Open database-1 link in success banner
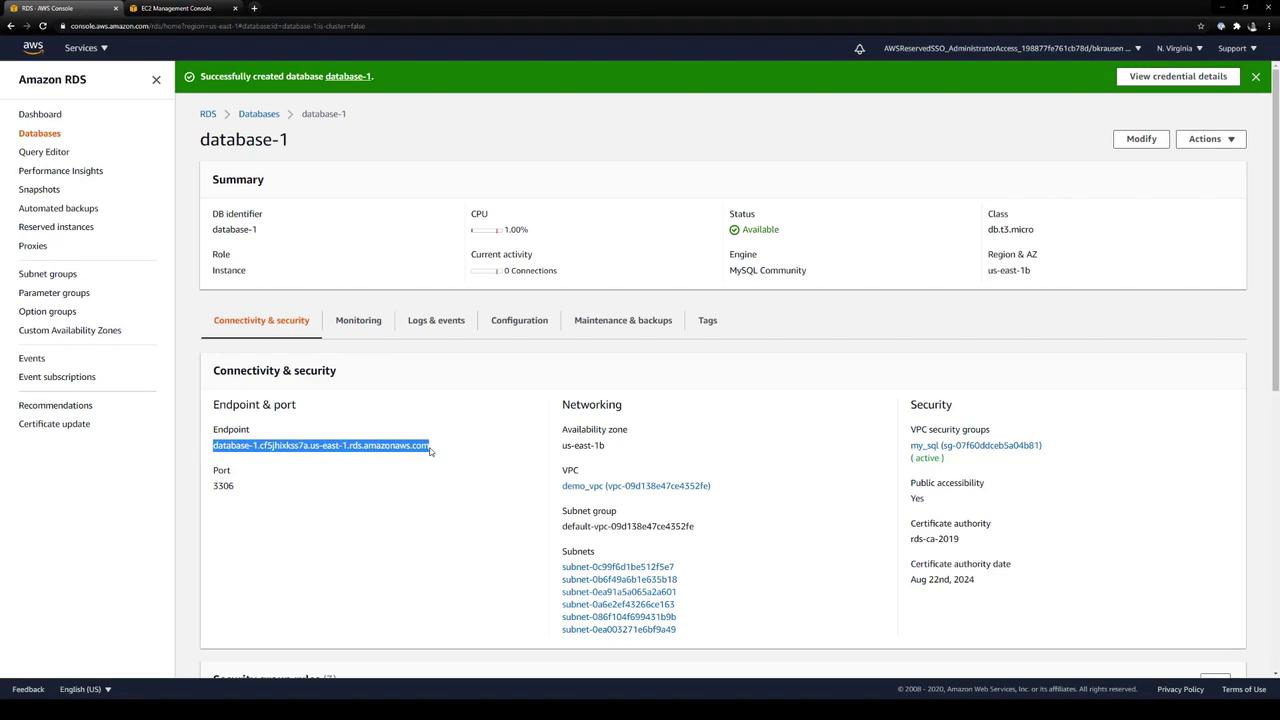Viewport: 1280px width, 720px height. tap(348, 77)
